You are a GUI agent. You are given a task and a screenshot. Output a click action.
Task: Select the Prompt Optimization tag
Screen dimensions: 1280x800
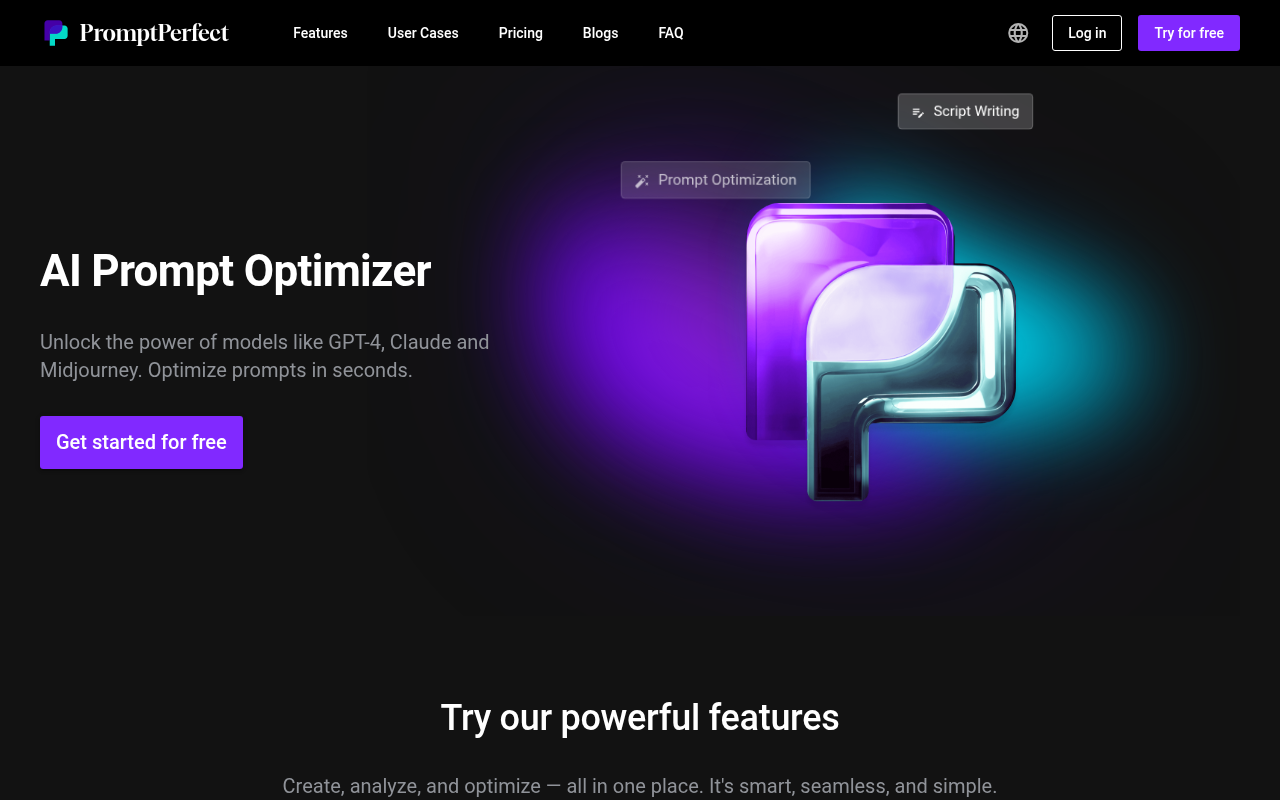click(715, 180)
